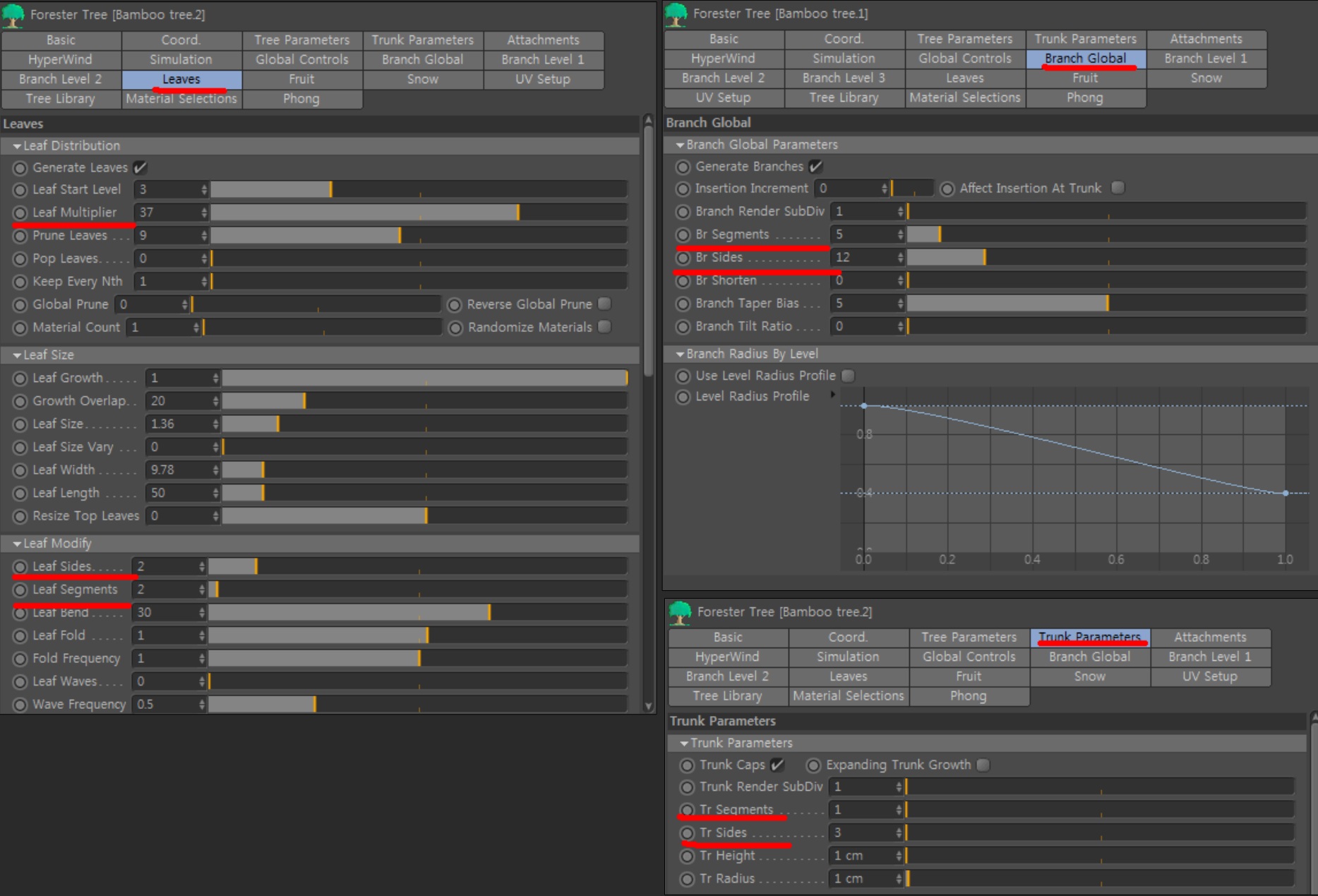Viewport: 1318px width, 896px height.
Task: Click the animation dot beside Tr Height
Action: tap(687, 856)
